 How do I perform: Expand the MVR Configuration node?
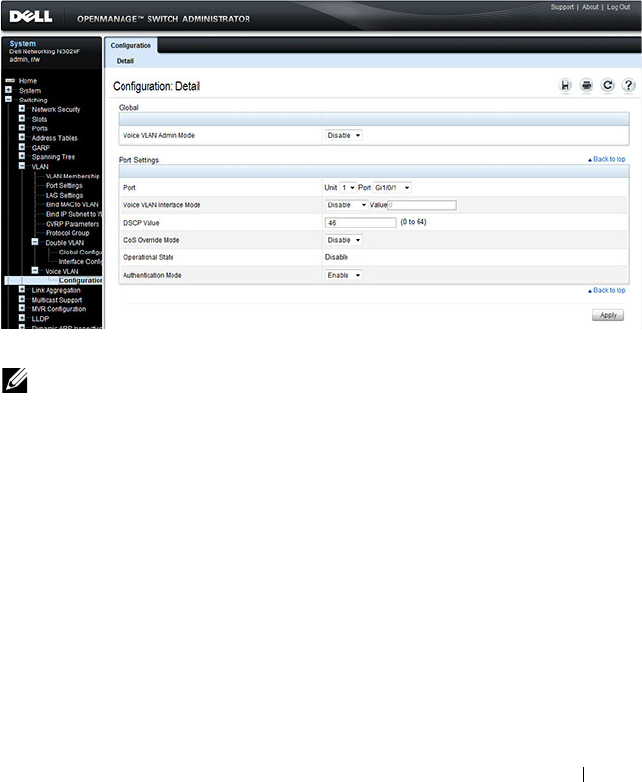point(22,308)
